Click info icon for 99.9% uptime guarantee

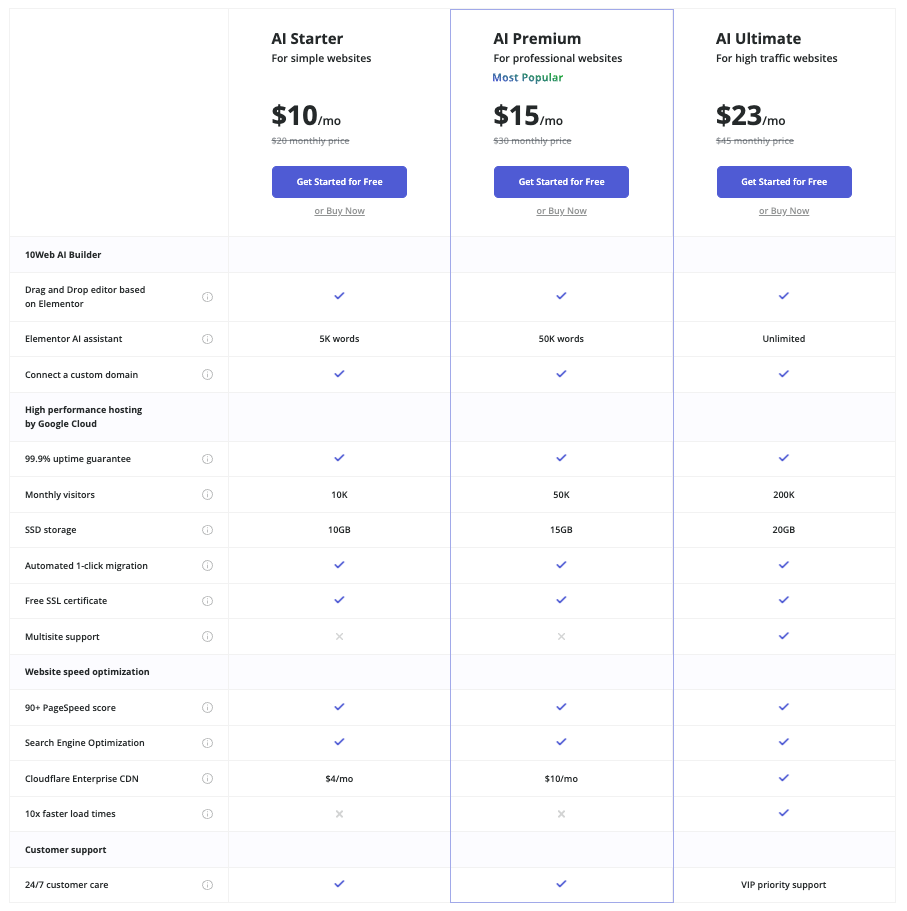click(207, 459)
